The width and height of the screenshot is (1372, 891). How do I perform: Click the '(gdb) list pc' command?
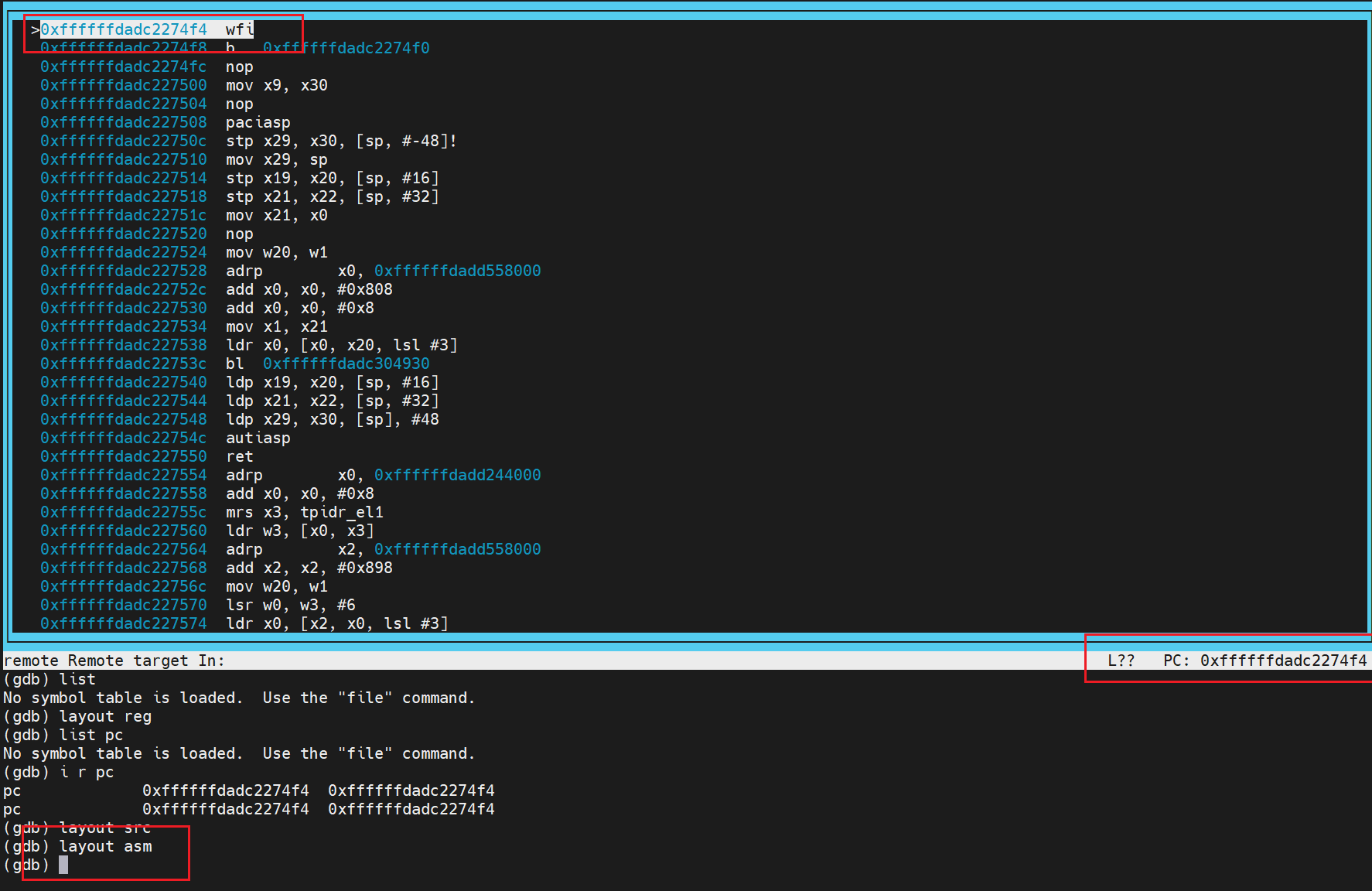click(x=63, y=735)
